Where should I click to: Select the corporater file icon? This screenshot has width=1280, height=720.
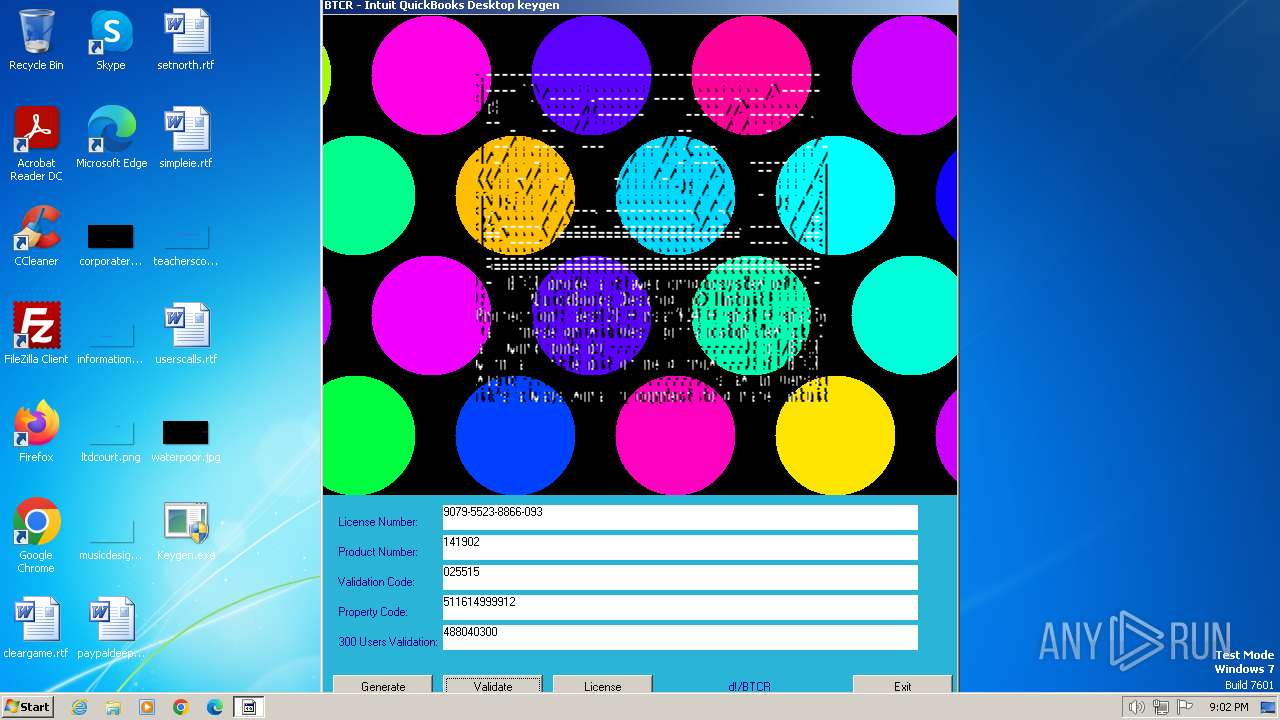click(x=110, y=246)
